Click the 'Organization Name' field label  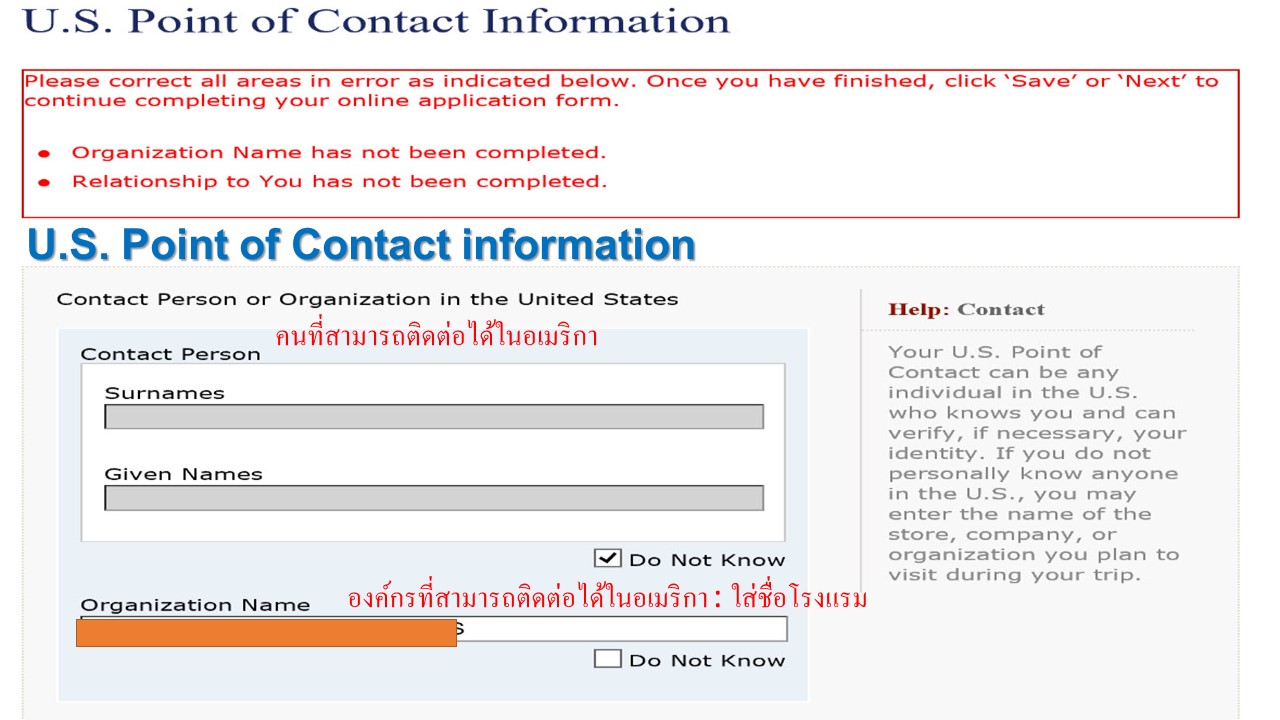pos(195,605)
